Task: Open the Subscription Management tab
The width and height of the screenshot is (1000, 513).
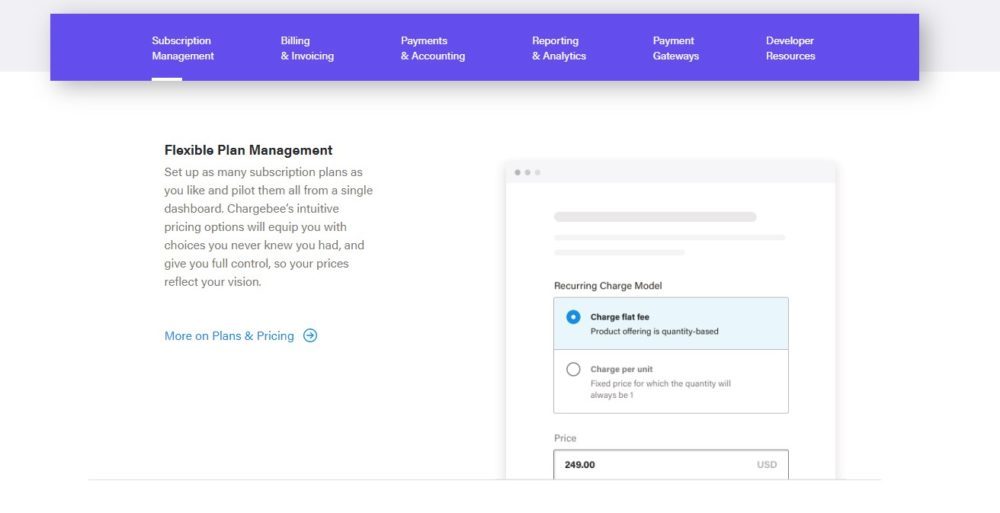Action: tap(183, 48)
